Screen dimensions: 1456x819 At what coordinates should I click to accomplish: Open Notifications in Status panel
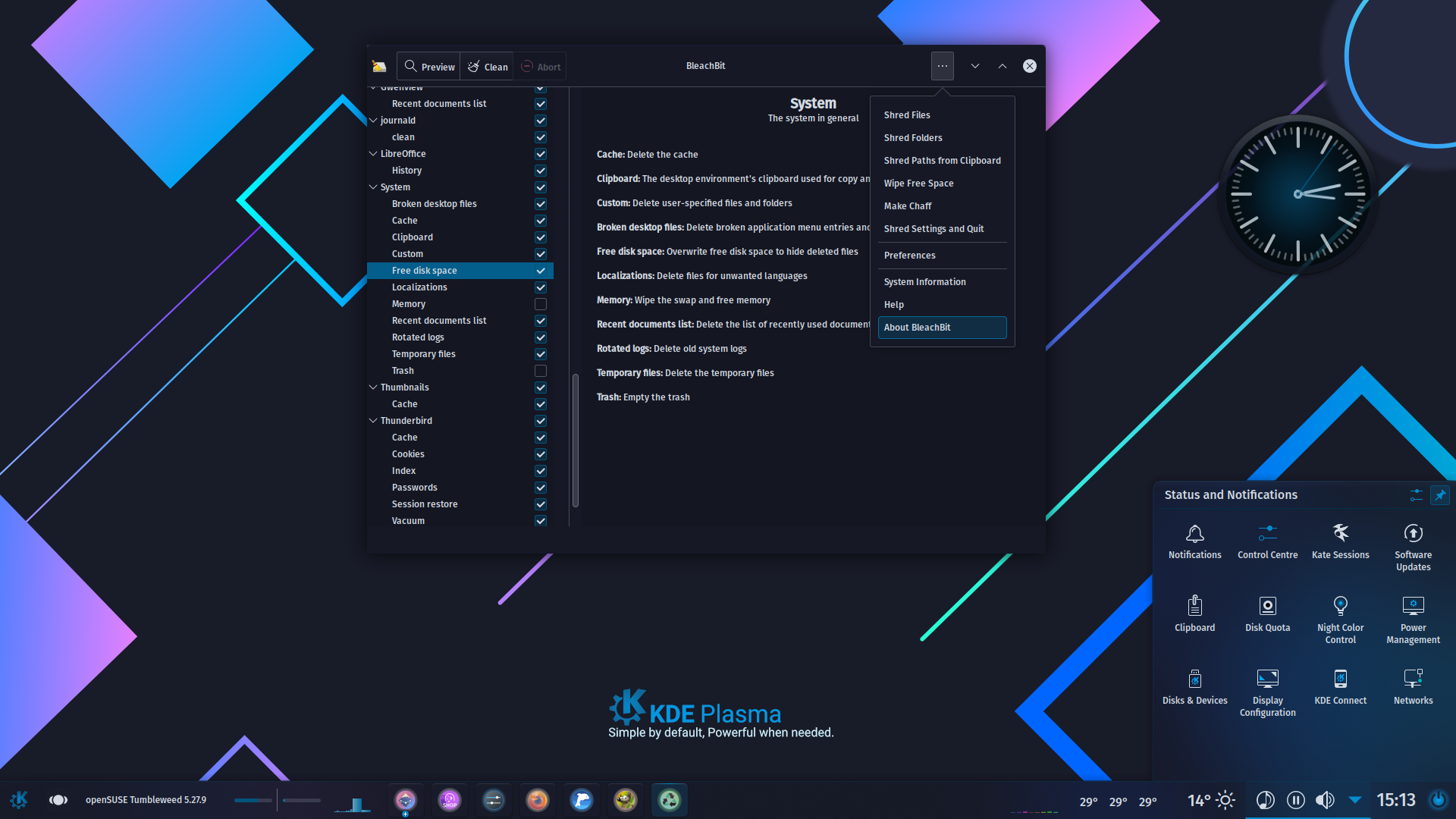coord(1194,542)
